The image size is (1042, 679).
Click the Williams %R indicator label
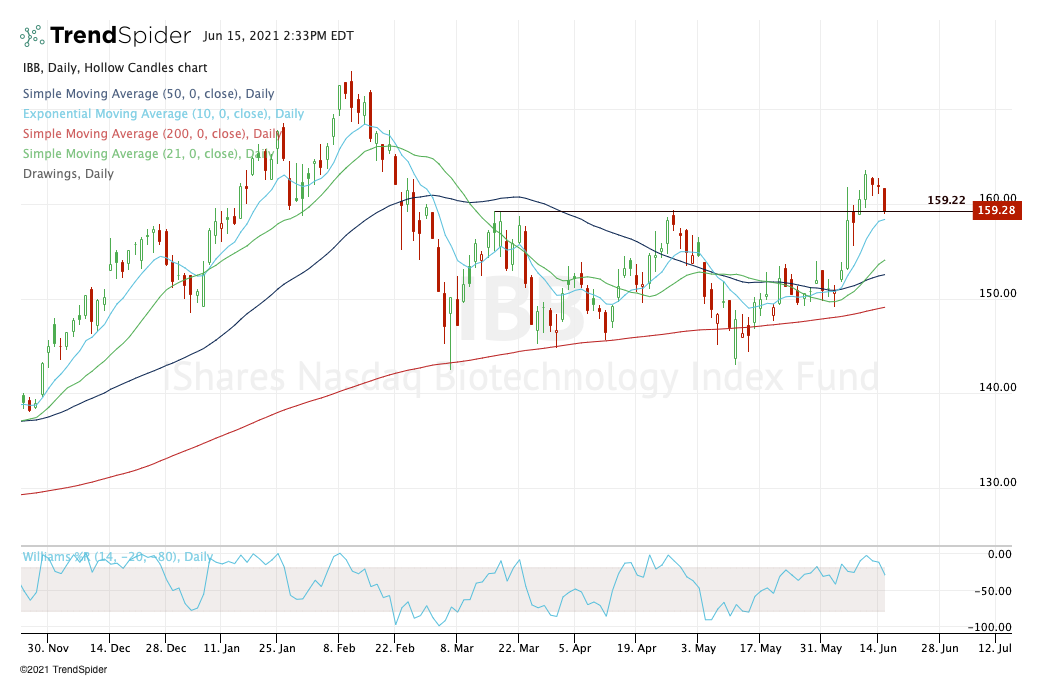pos(118,557)
